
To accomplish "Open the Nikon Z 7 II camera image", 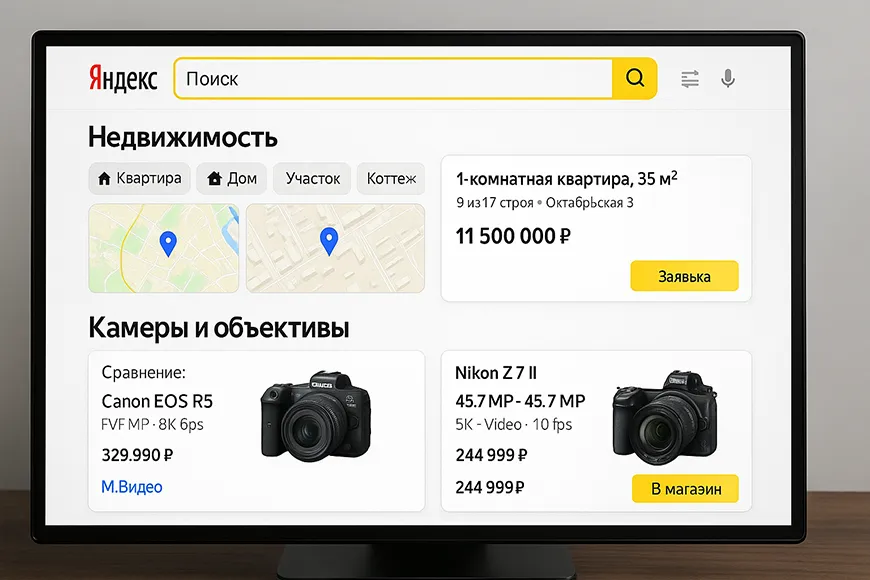I will pyautogui.click(x=664, y=417).
